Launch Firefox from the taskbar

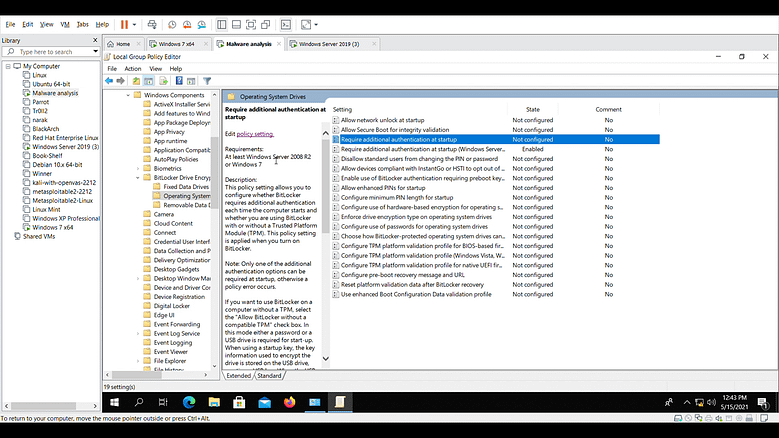290,402
